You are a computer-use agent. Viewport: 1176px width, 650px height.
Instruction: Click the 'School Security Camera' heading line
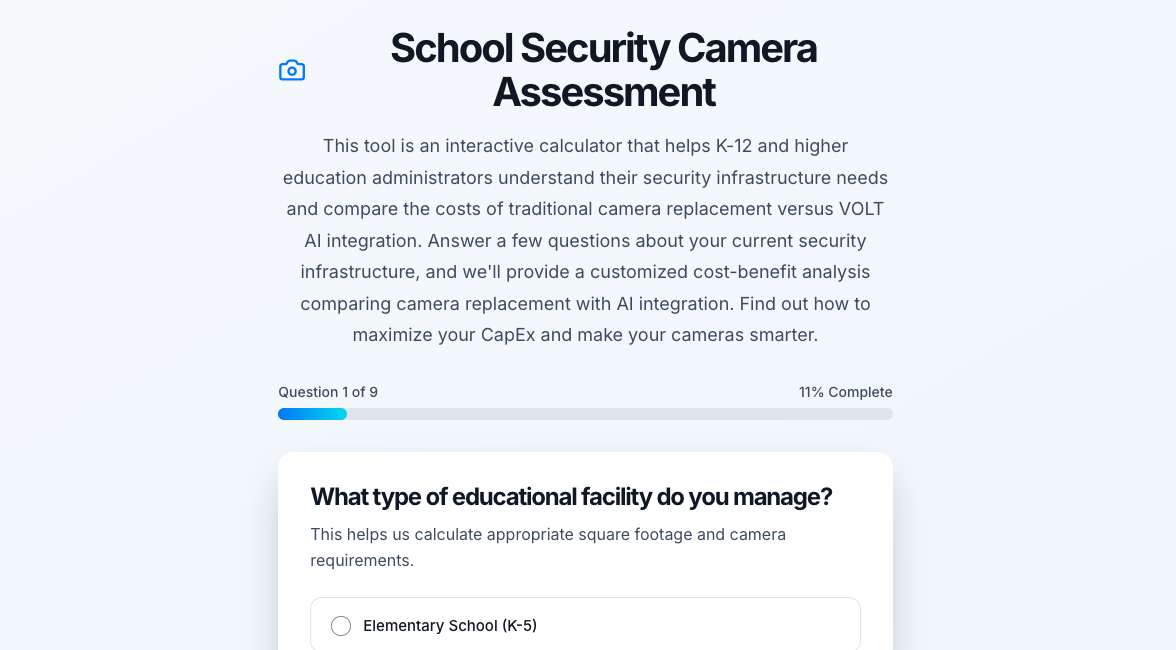click(603, 48)
